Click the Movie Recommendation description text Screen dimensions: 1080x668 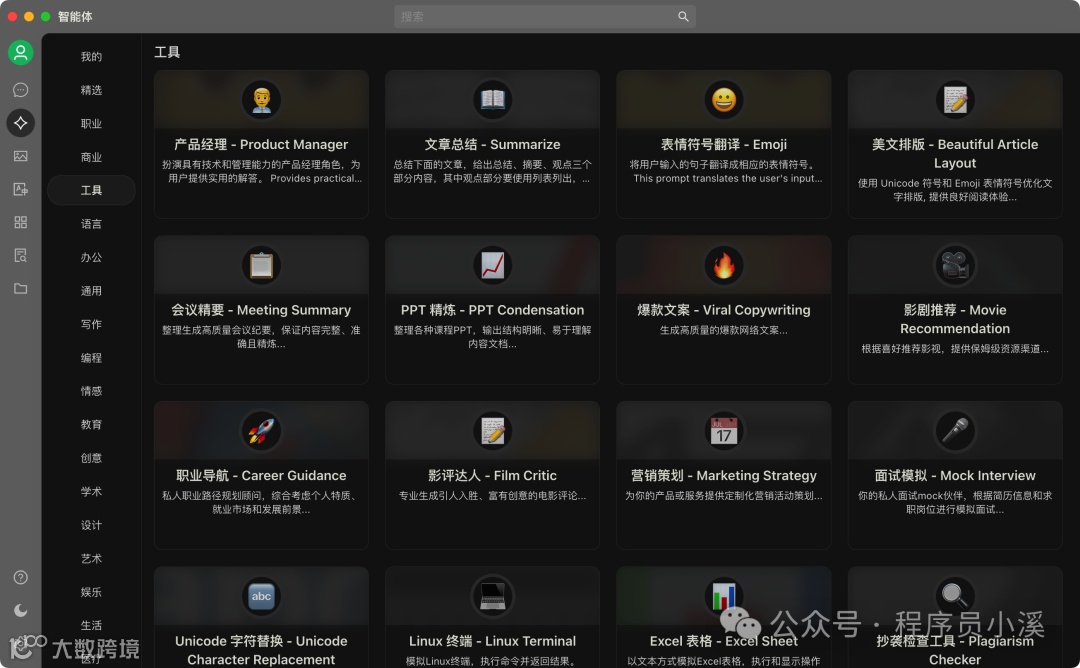coord(955,348)
